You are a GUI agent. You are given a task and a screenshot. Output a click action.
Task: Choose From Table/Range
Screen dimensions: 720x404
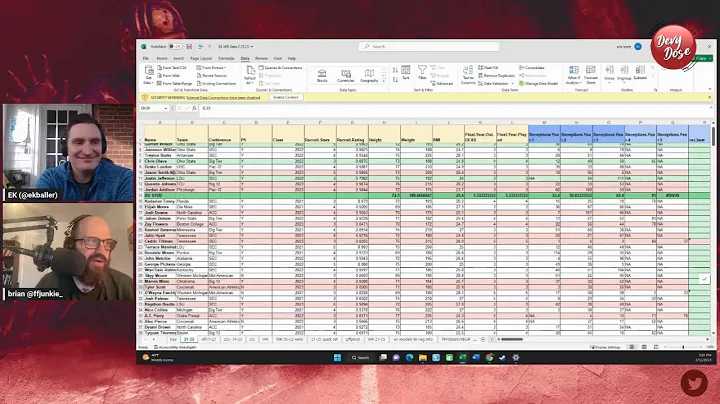pyautogui.click(x=175, y=84)
